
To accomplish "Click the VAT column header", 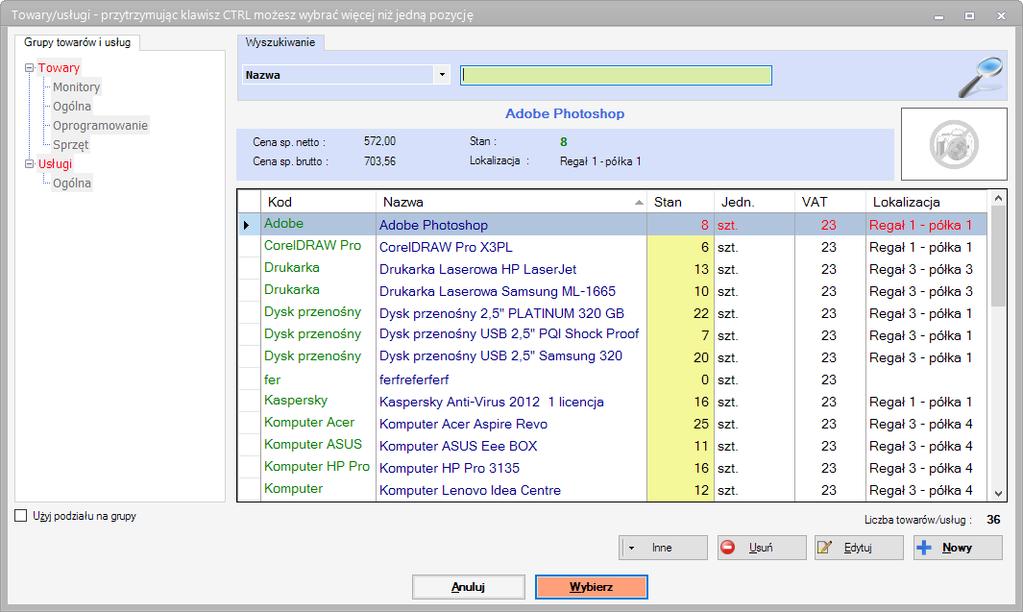I will [830, 202].
